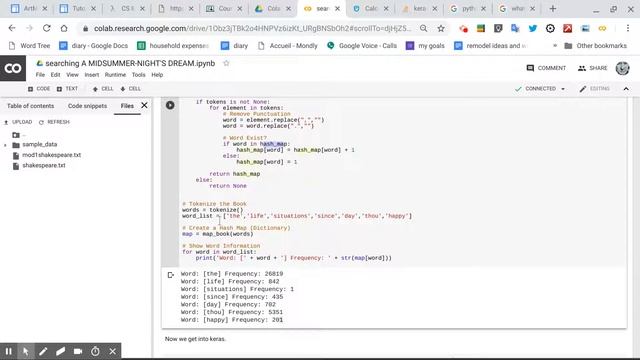The height and width of the screenshot is (360, 640).
Task: Open the Colab logo home
Action: pos(13,68)
